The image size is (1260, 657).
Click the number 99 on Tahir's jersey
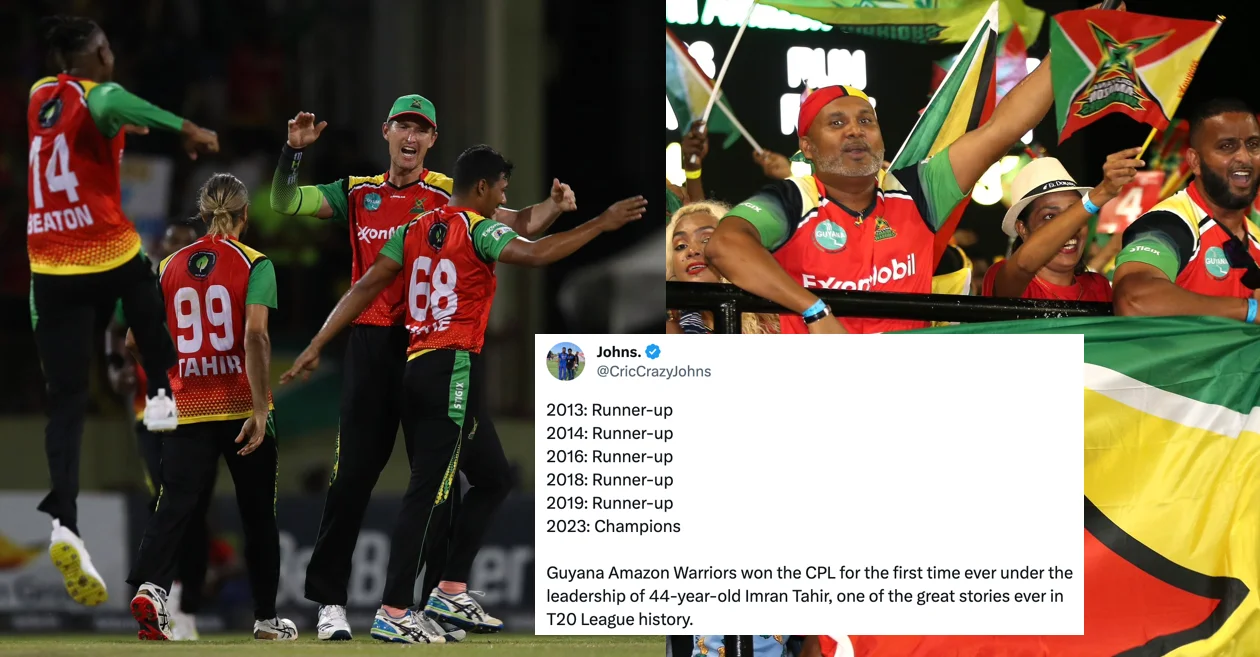point(203,318)
